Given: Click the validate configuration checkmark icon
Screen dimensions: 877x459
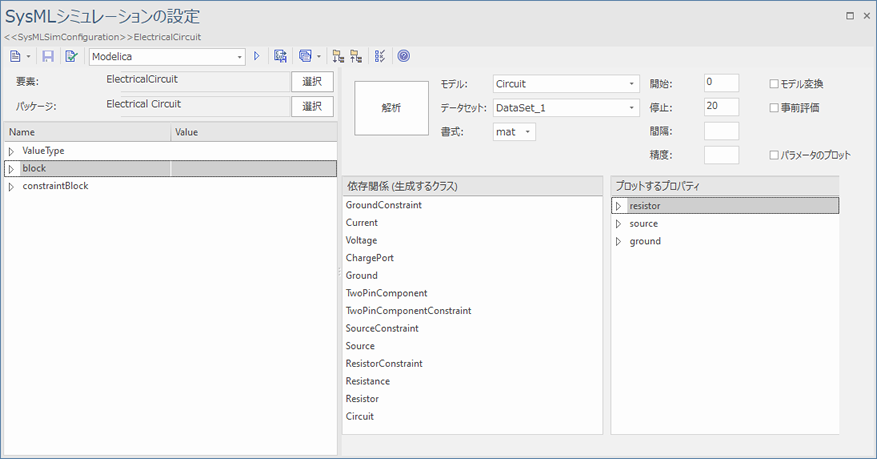Looking at the screenshot, I should [71, 56].
